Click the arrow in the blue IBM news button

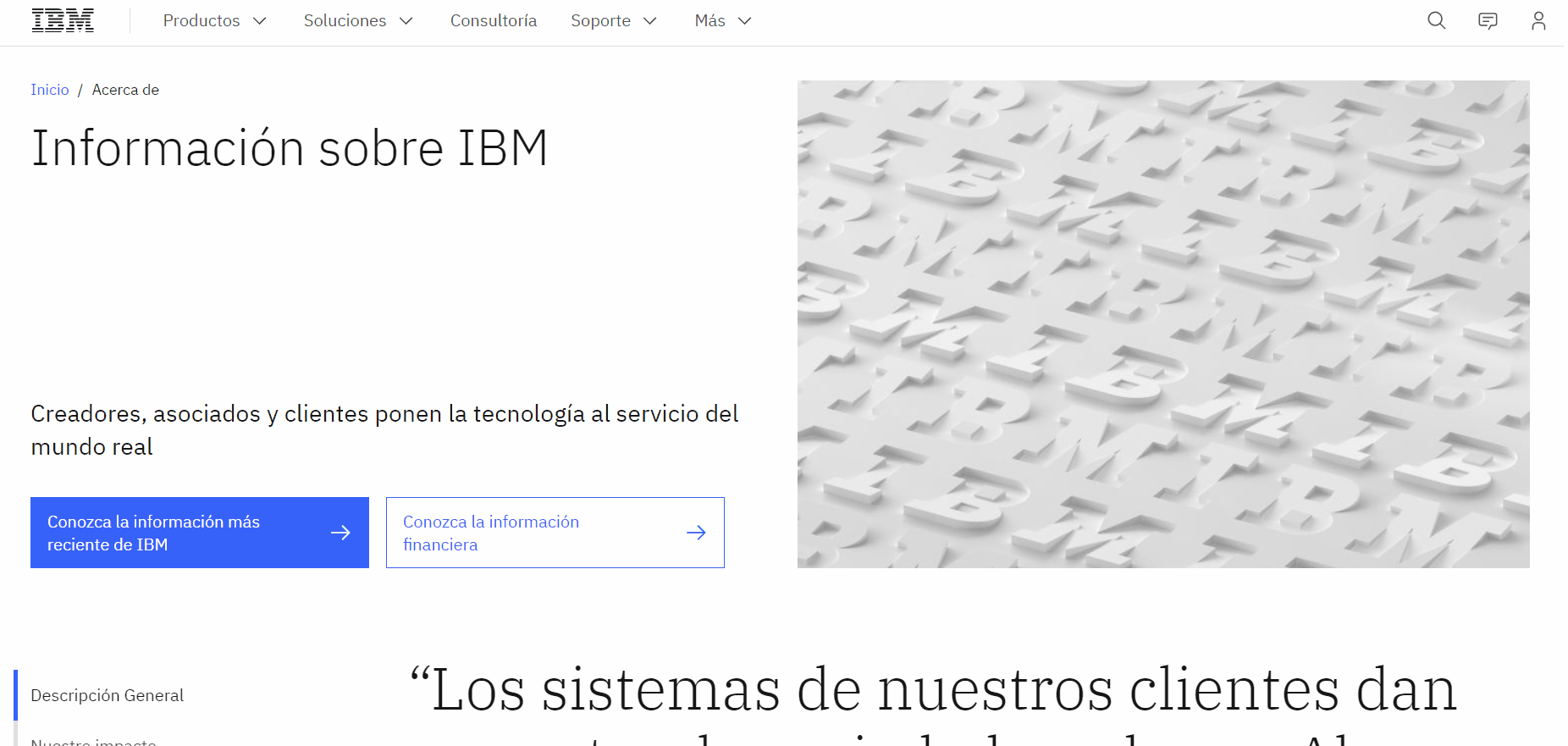340,533
